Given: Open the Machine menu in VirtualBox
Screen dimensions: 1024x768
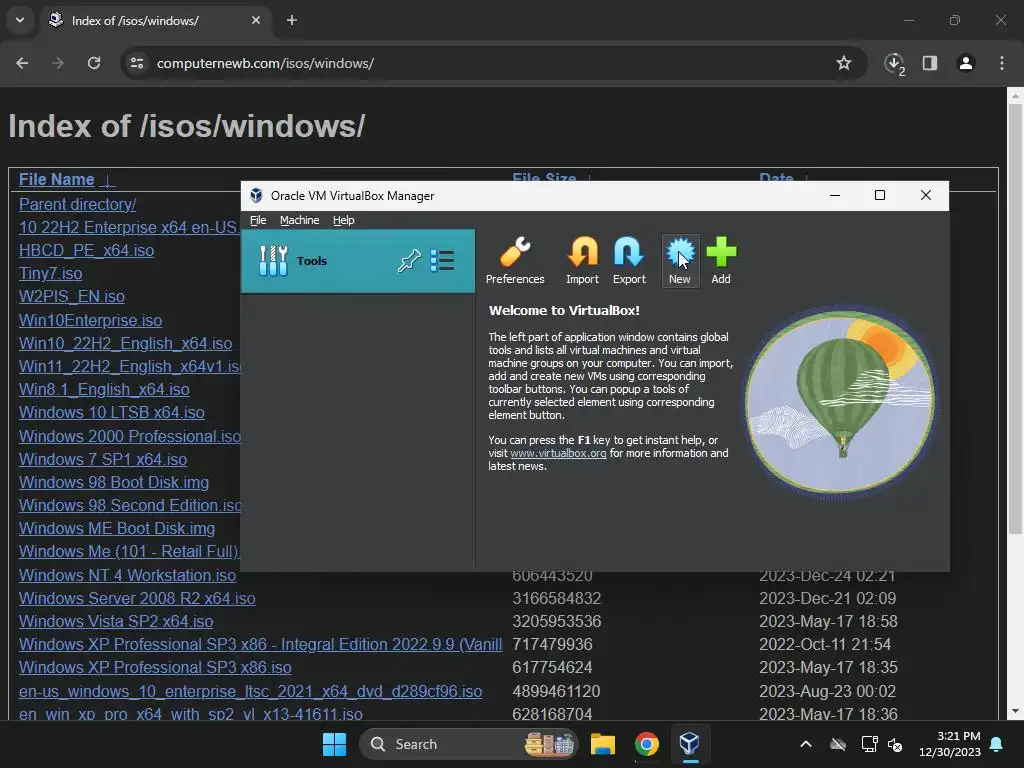Looking at the screenshot, I should 300,220.
